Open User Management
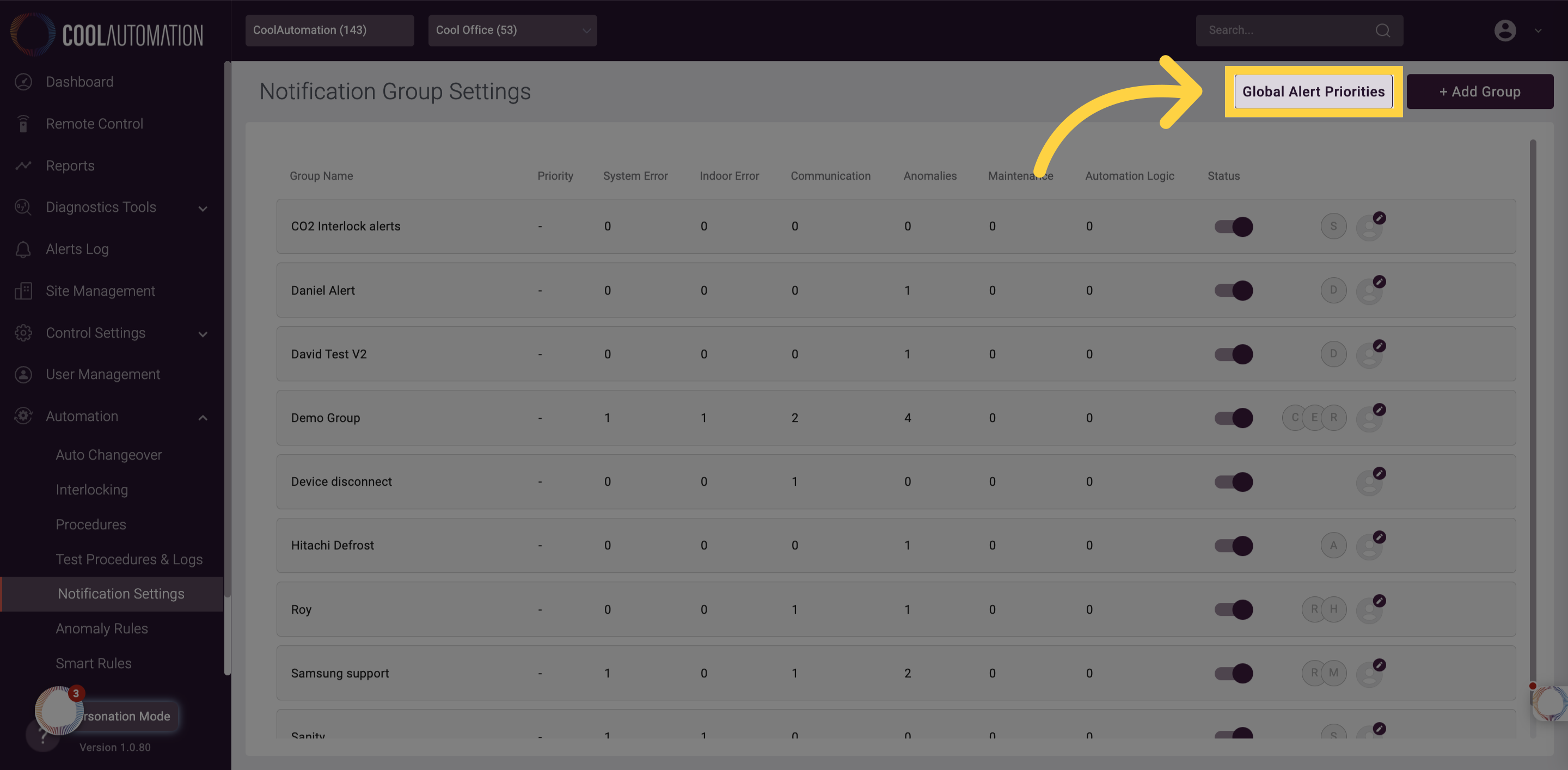The height and width of the screenshot is (770, 1568). [102, 374]
